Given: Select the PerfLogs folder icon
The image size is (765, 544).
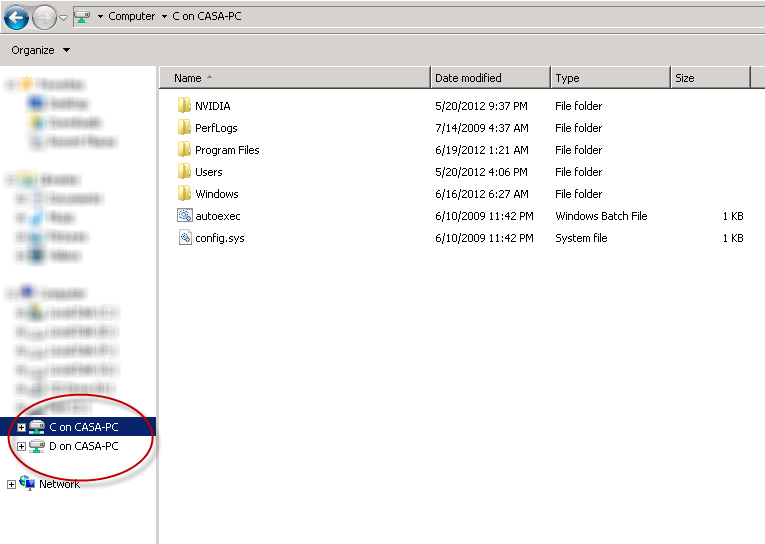Looking at the screenshot, I should pos(183,128).
